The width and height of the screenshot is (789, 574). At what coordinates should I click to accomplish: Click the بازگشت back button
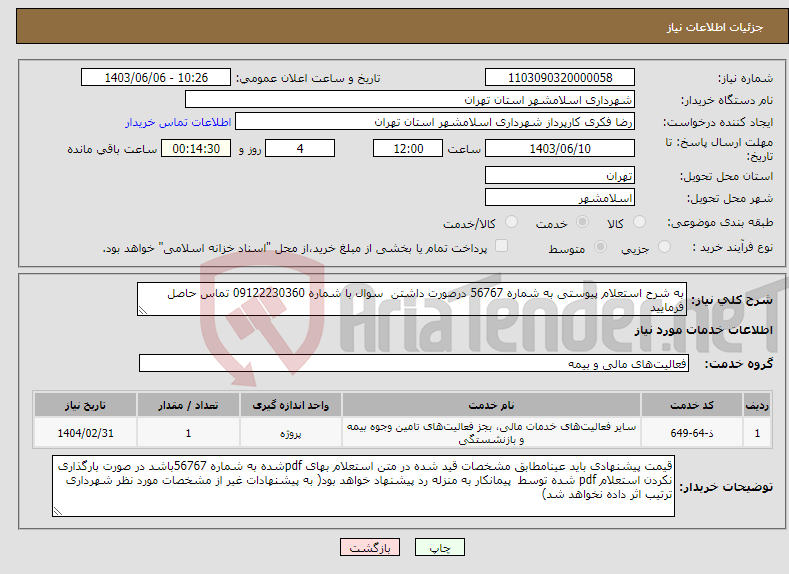coord(370,547)
